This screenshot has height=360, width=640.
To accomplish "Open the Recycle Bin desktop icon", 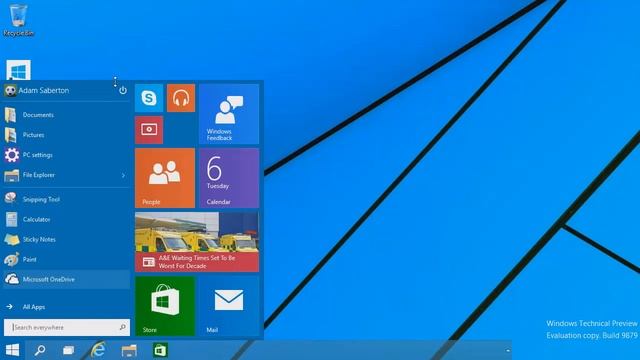I will tap(18, 20).
